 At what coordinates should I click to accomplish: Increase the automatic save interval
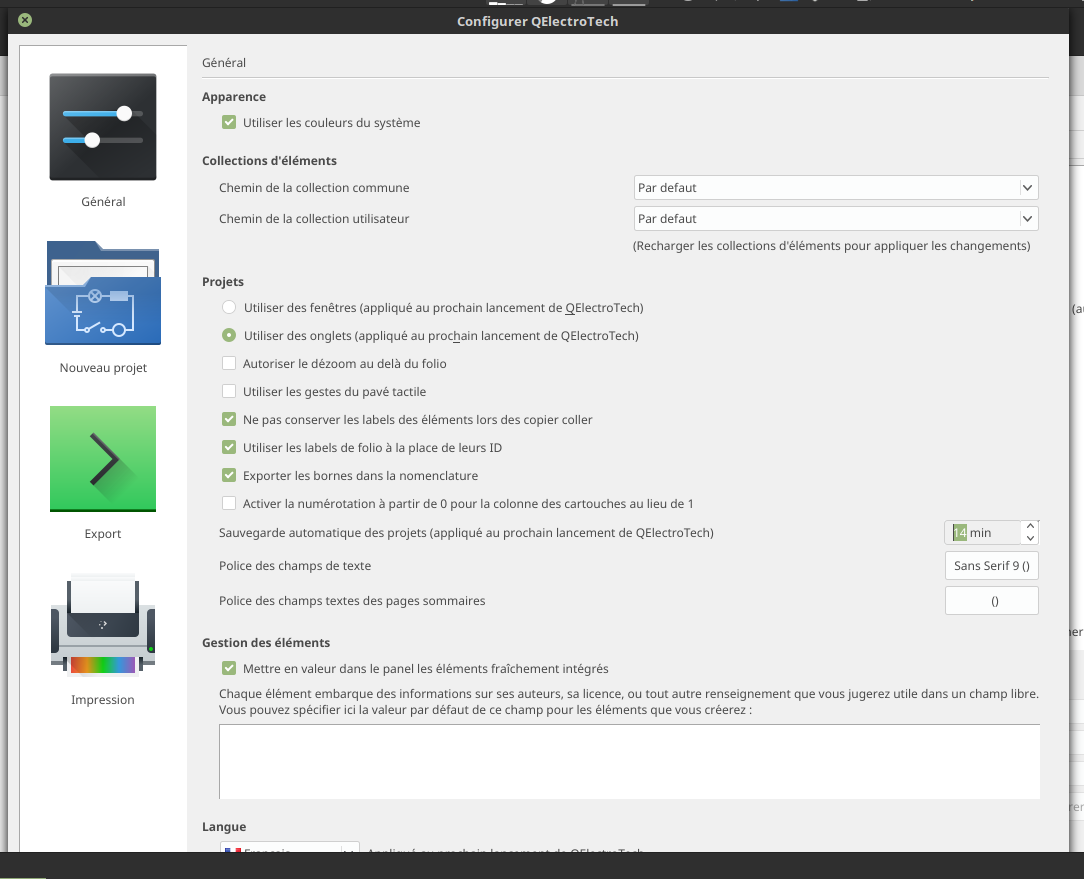[1030, 527]
